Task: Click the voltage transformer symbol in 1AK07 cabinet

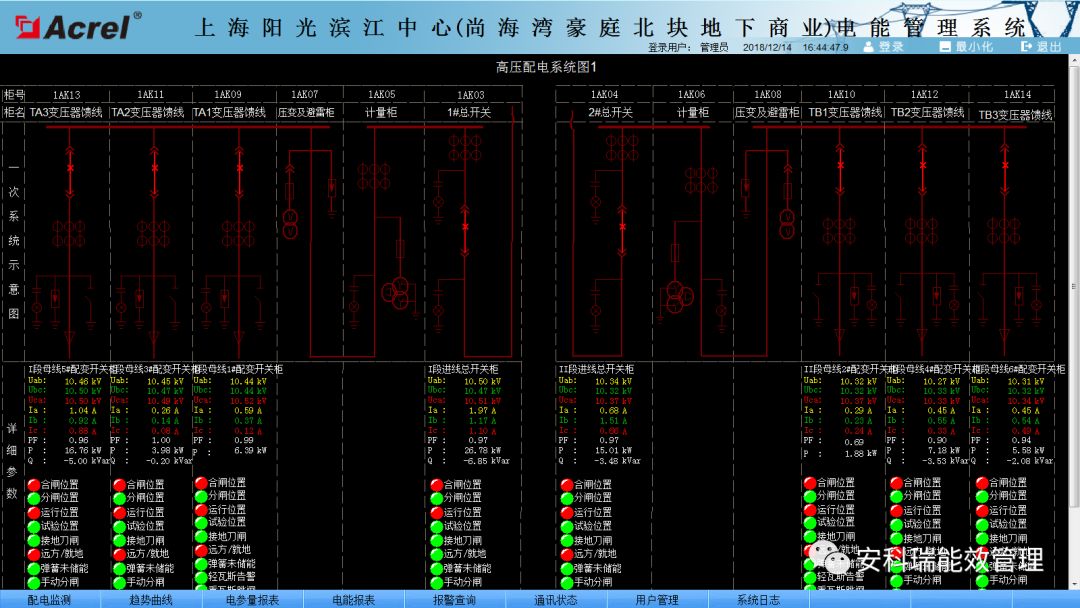Action: point(290,224)
